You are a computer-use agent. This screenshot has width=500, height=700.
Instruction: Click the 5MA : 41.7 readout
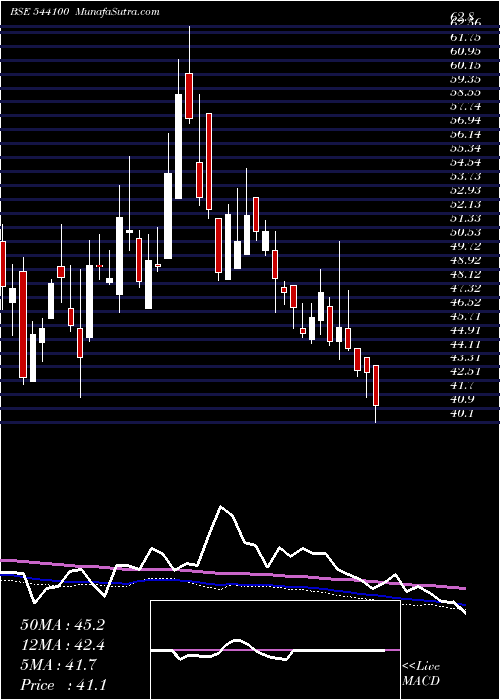click(58, 665)
